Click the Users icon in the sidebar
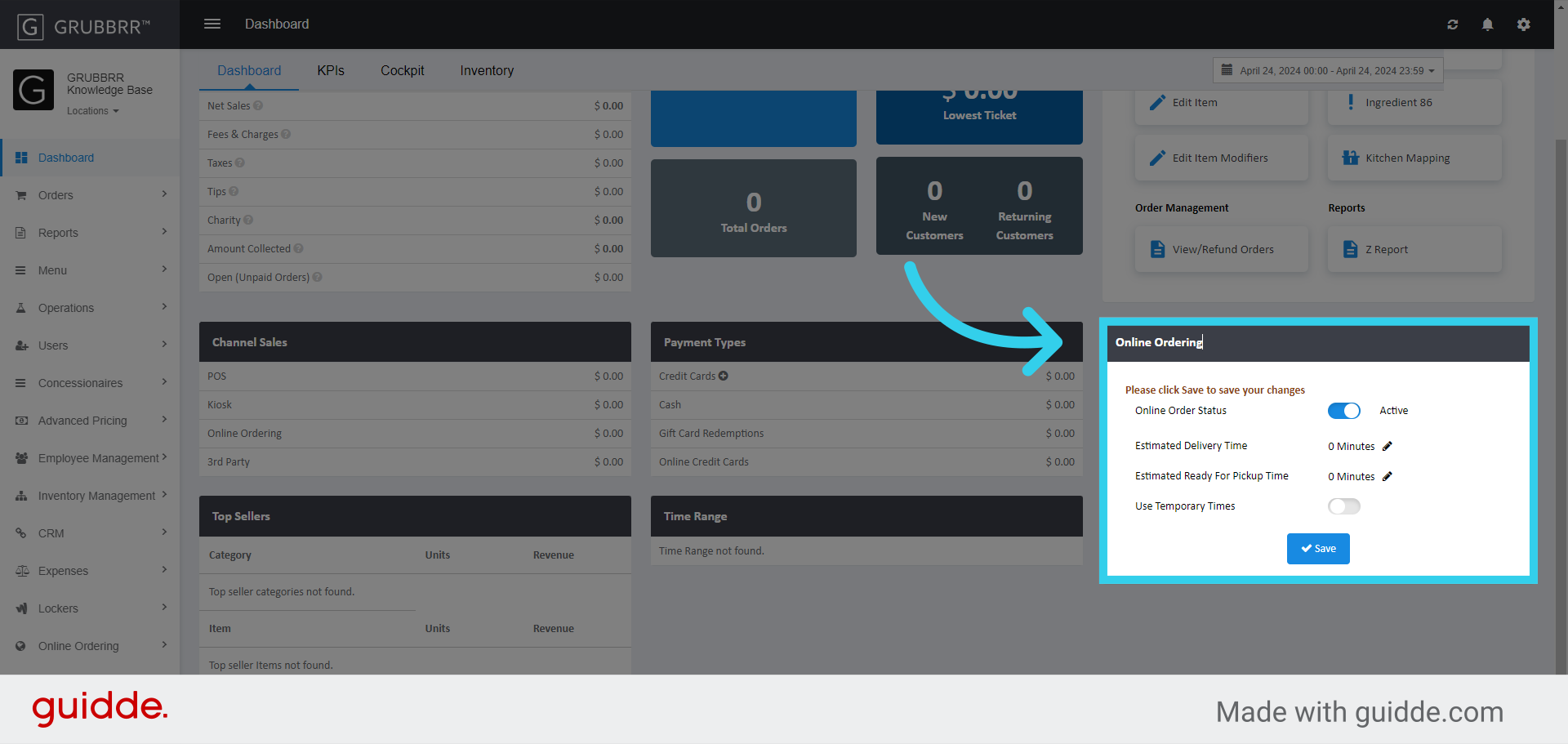This screenshot has width=1568, height=744. [21, 345]
